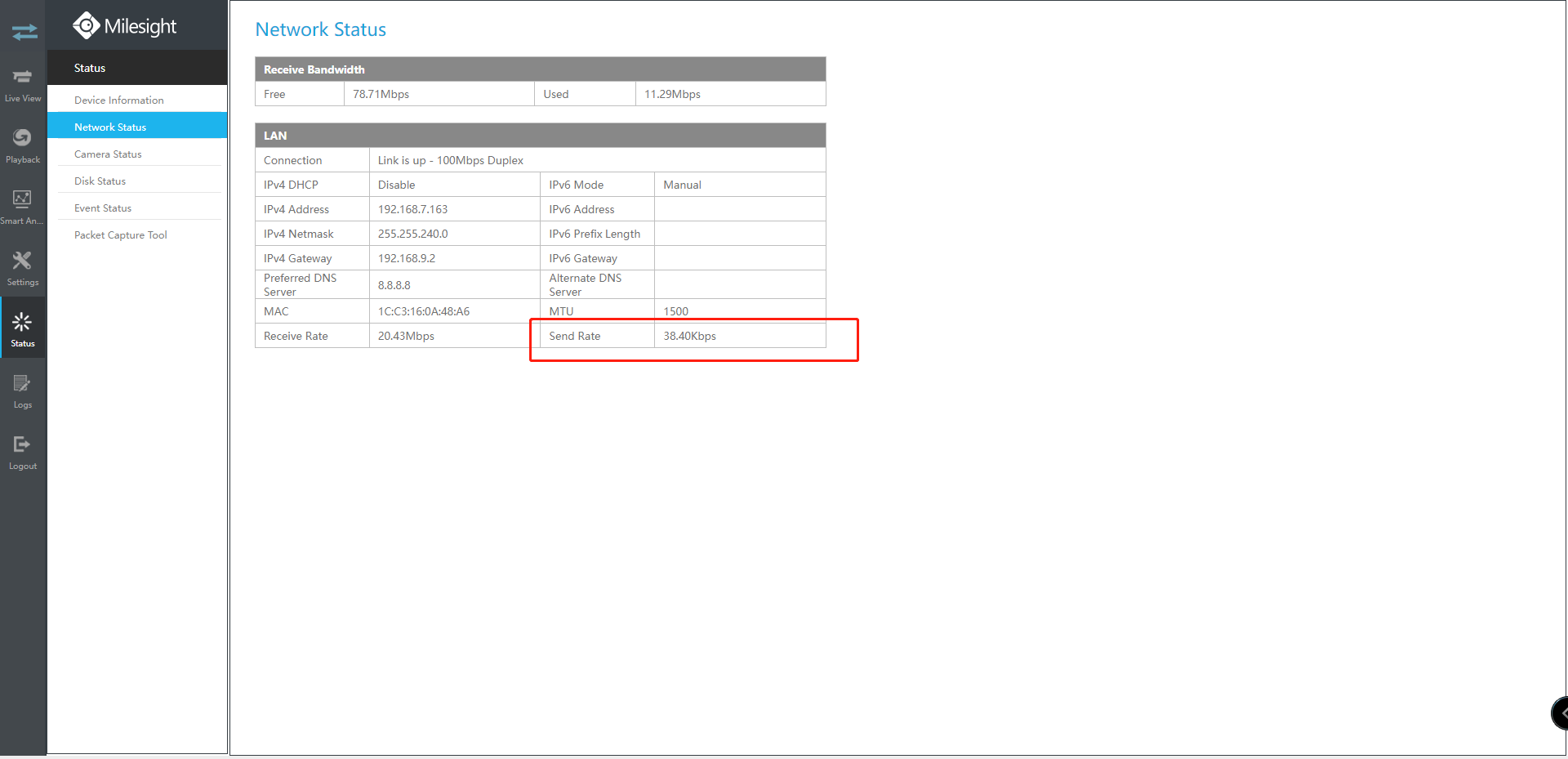Select the Receive Rate value 20.43Mbps

click(406, 336)
